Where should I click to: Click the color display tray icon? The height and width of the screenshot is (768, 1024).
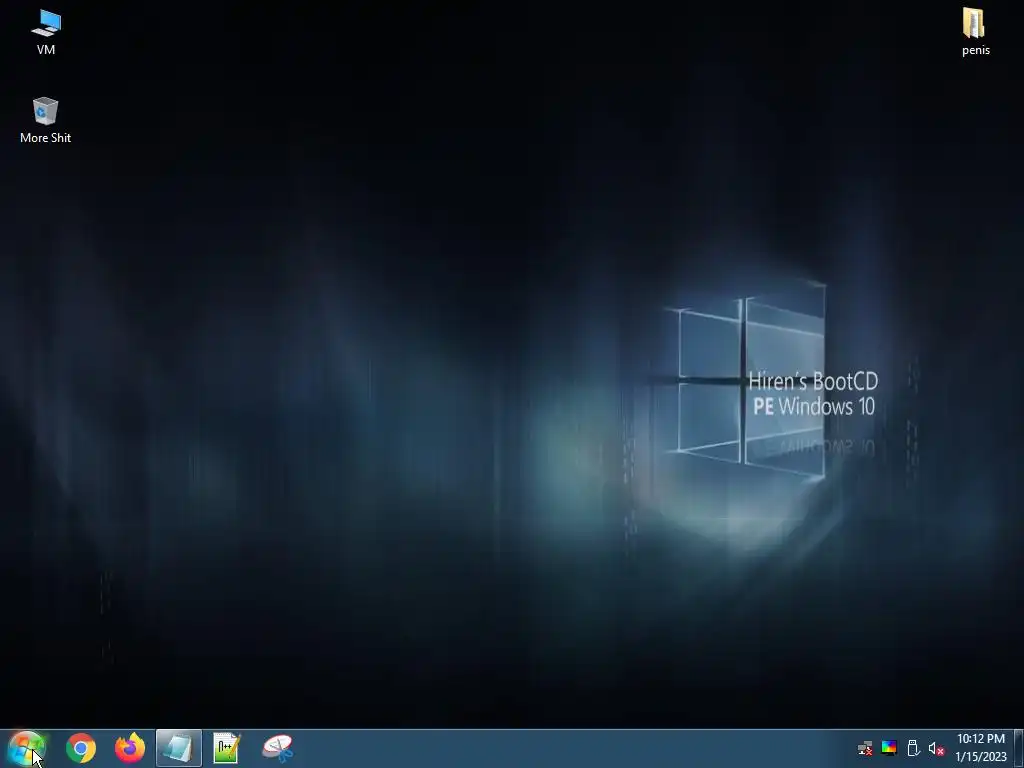[x=889, y=748]
